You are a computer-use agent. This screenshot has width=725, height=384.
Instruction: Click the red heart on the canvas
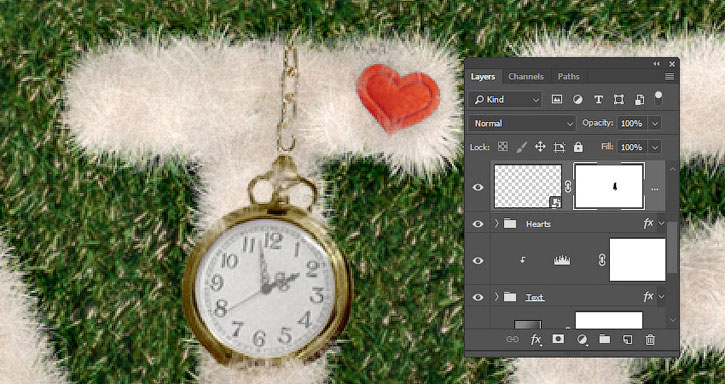pyautogui.click(x=398, y=98)
